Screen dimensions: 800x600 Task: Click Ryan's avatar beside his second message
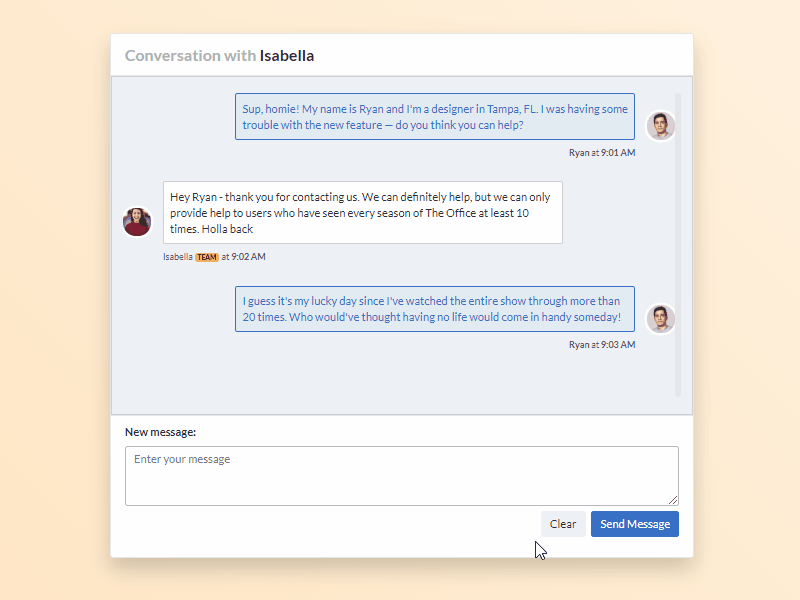click(660, 318)
